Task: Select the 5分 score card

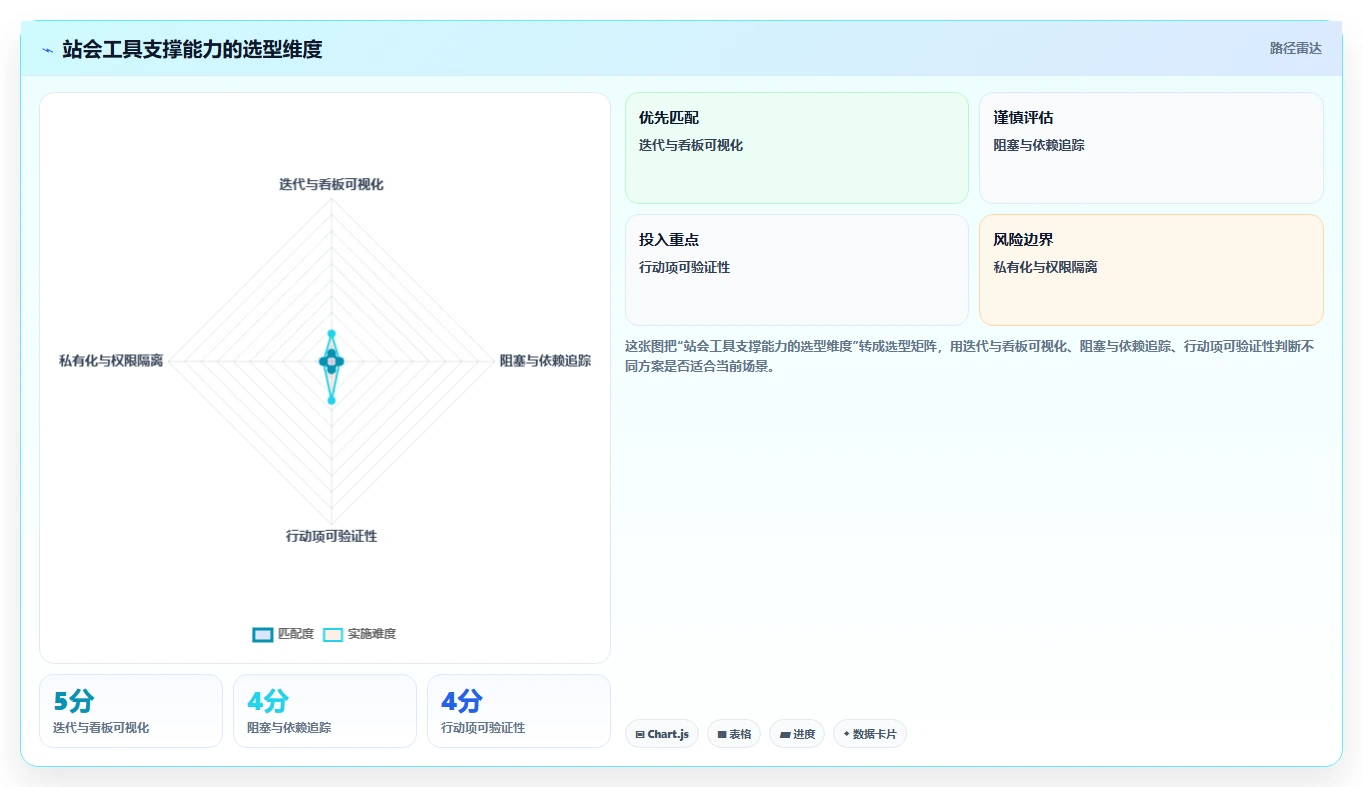Action: pos(131,711)
